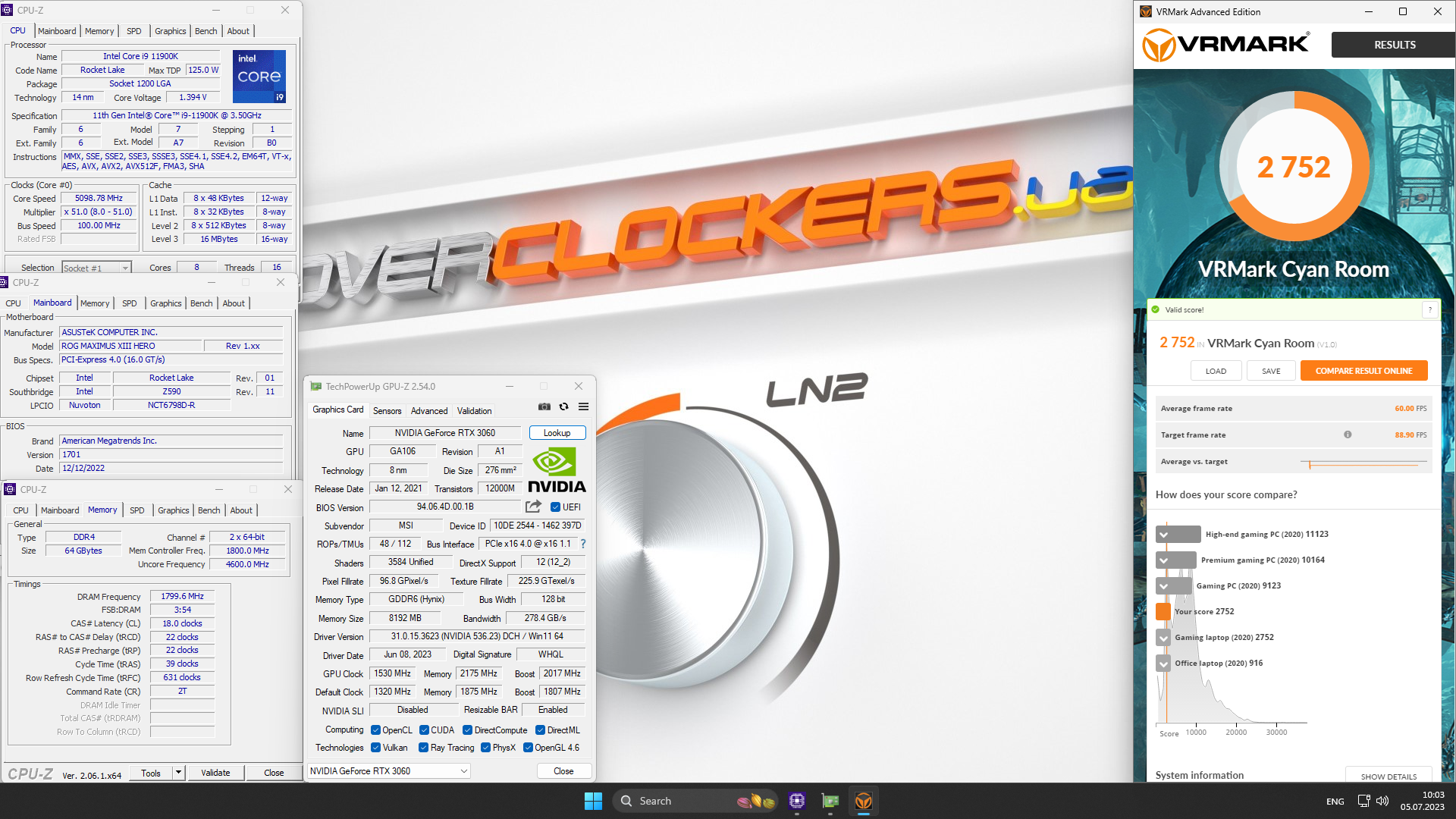This screenshot has width=1456, height=819.
Task: Click the NVIDIA logo in GPU-Z
Action: coord(557,470)
